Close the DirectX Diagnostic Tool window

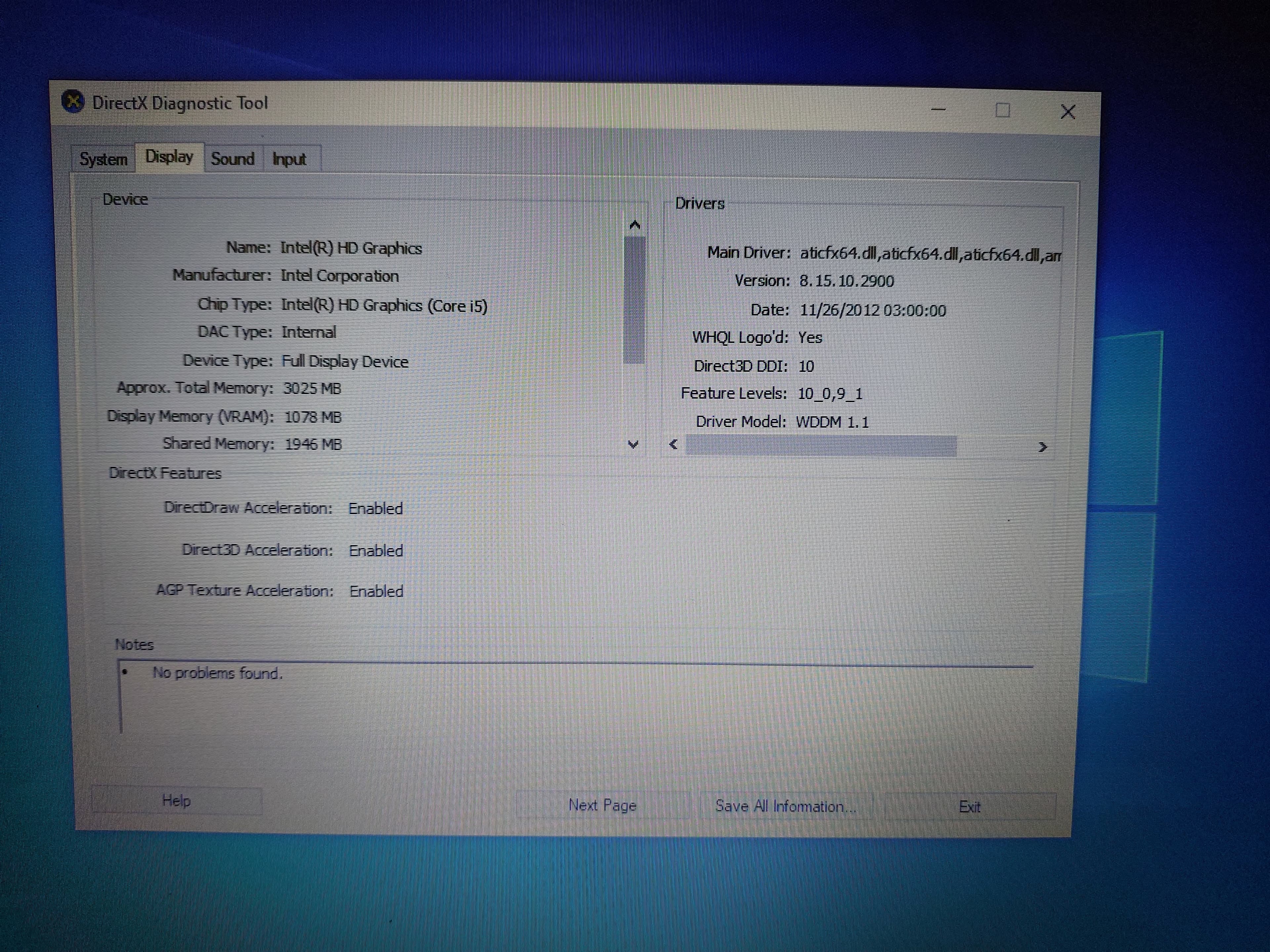(x=1068, y=112)
